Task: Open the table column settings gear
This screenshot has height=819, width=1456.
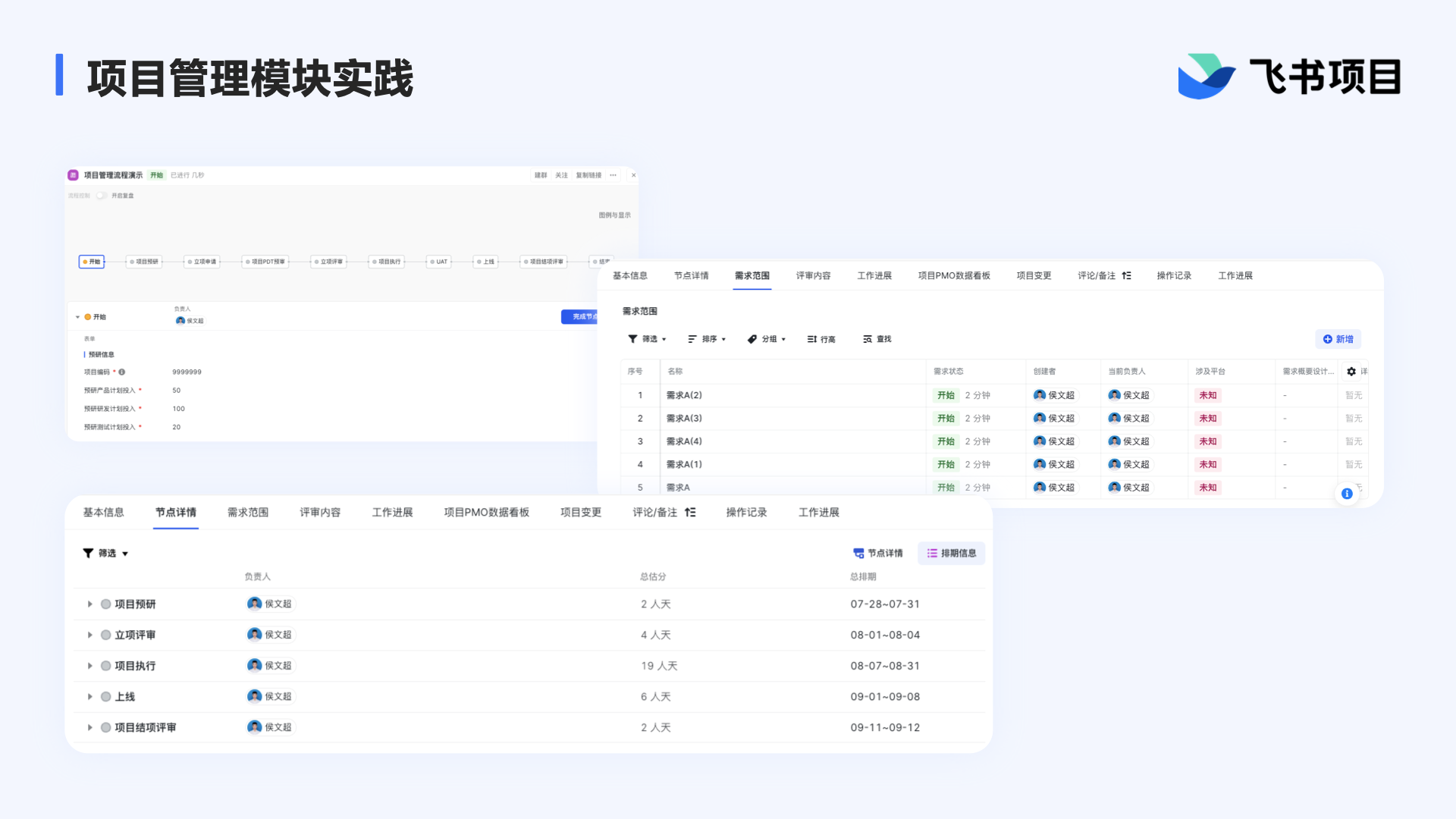Action: pos(1351,372)
